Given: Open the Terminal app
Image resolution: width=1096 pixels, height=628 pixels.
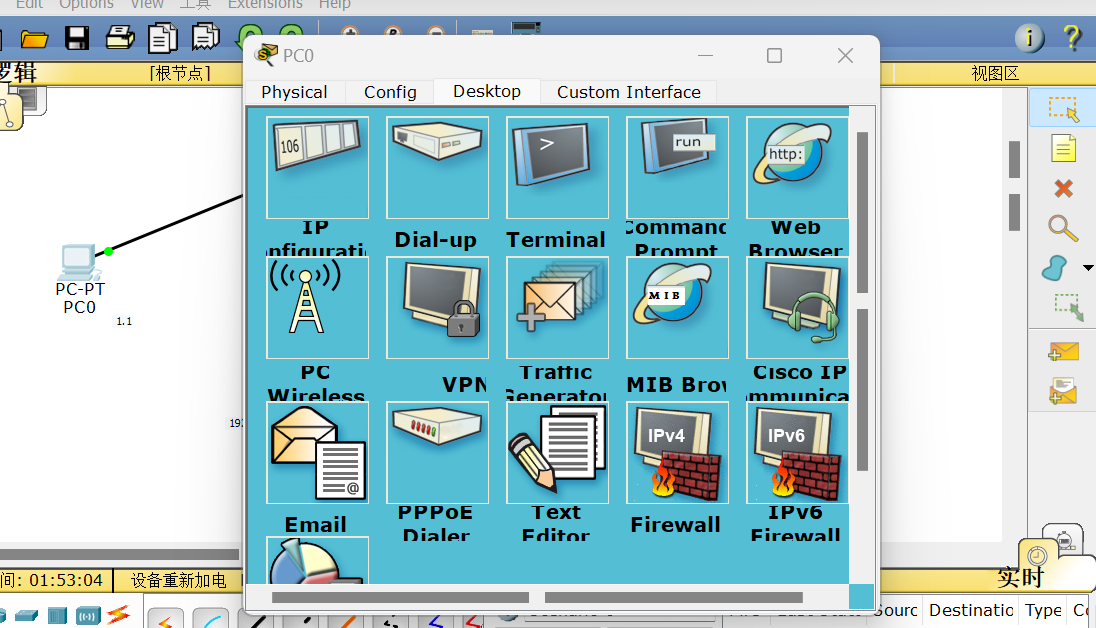Looking at the screenshot, I should pos(557,168).
